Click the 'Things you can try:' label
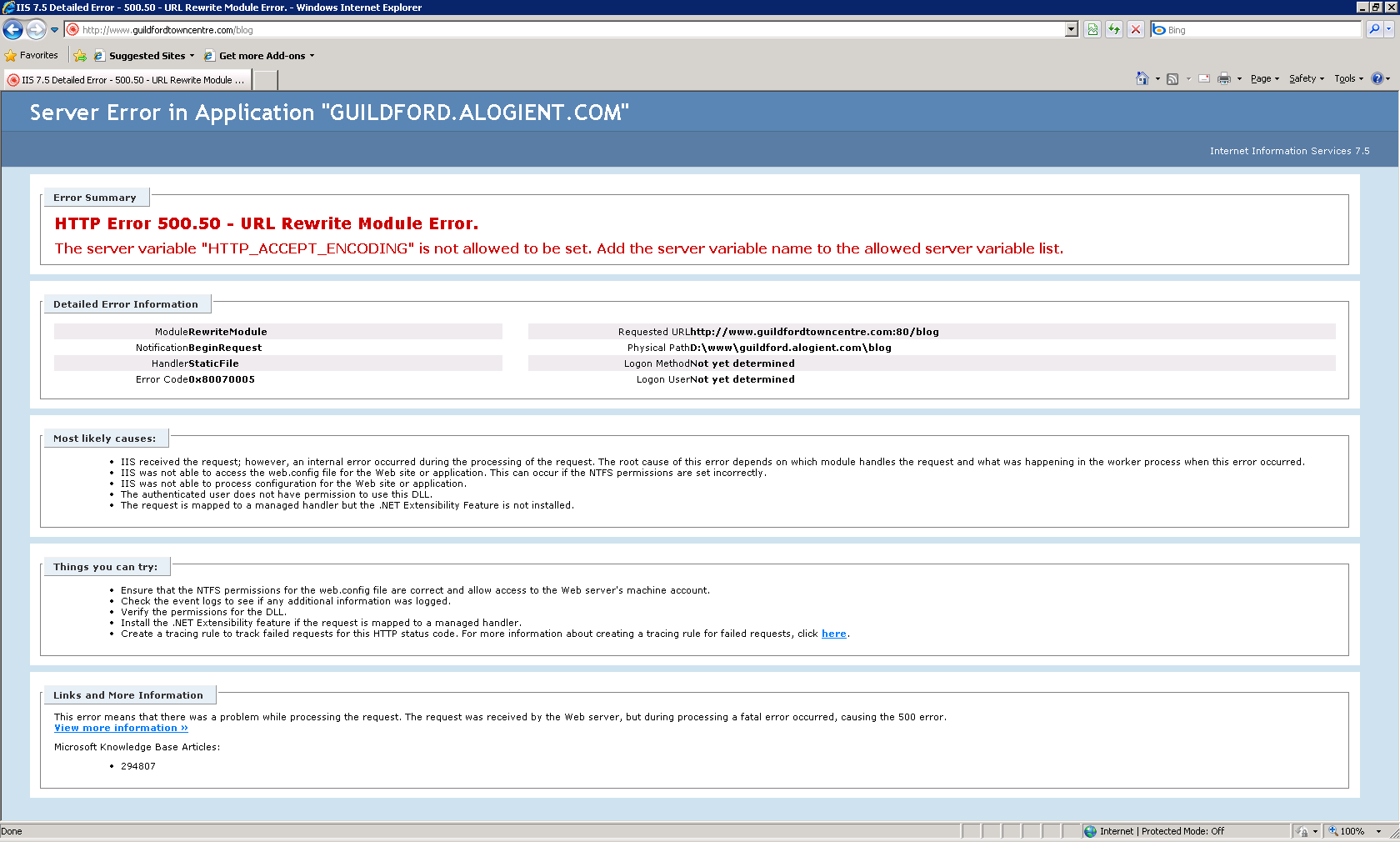The image size is (1400, 842). (106, 567)
